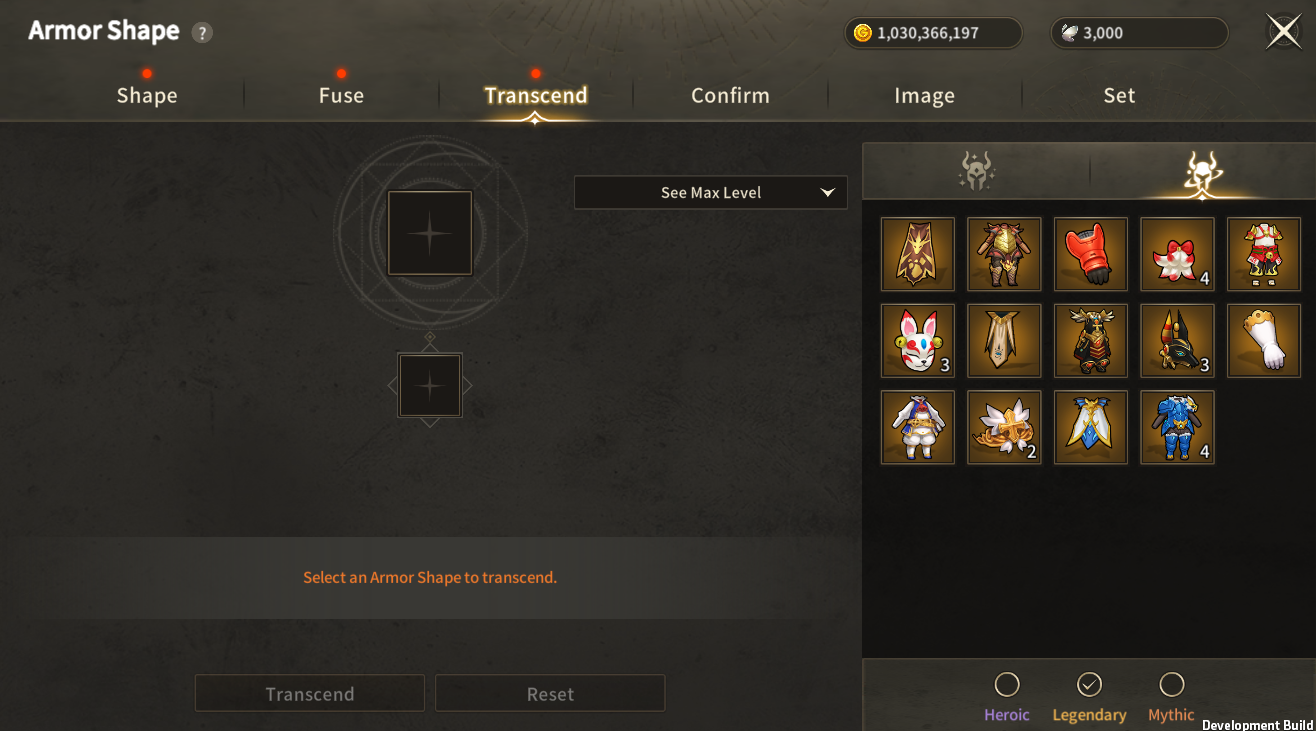Open the Confirm tab
Viewport: 1316px width, 731px height.
730,95
